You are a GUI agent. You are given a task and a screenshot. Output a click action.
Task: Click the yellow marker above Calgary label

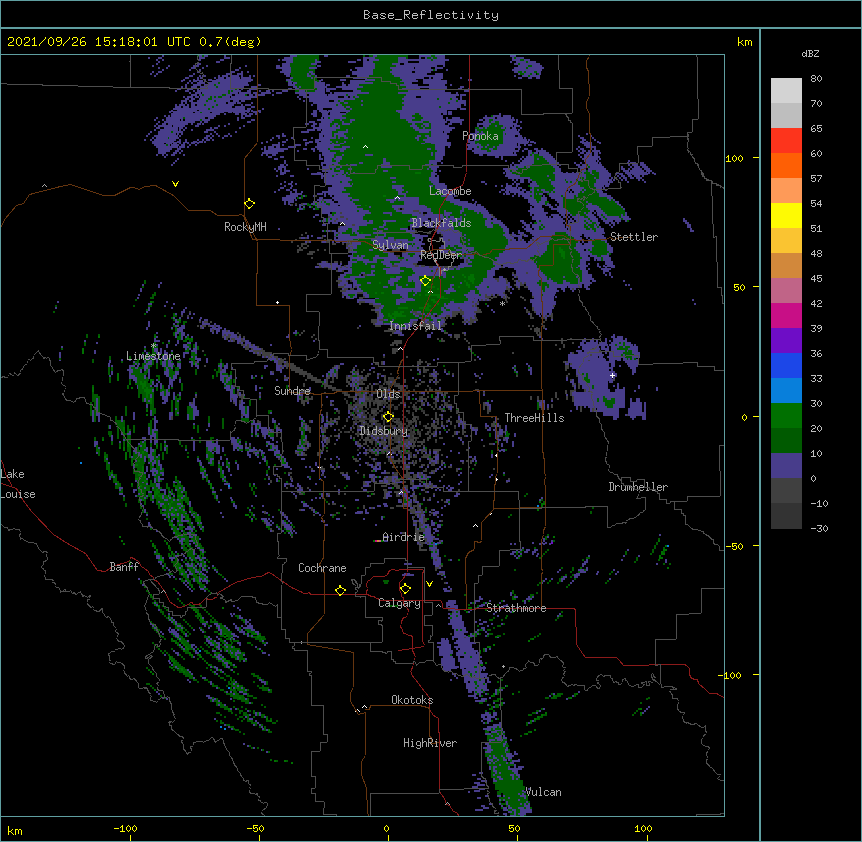[x=405, y=589]
